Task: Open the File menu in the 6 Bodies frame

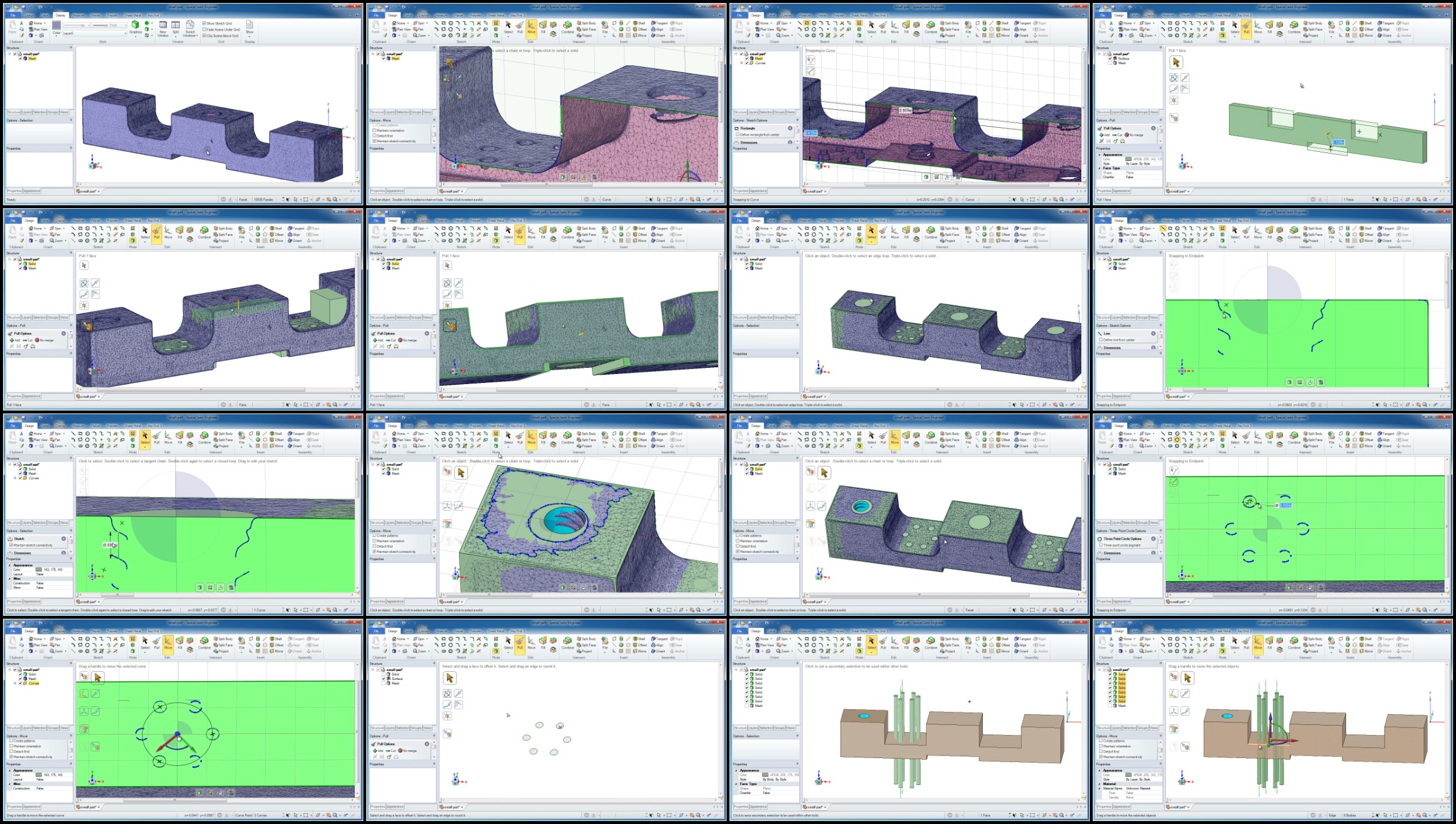Action: pyautogui.click(x=1102, y=631)
